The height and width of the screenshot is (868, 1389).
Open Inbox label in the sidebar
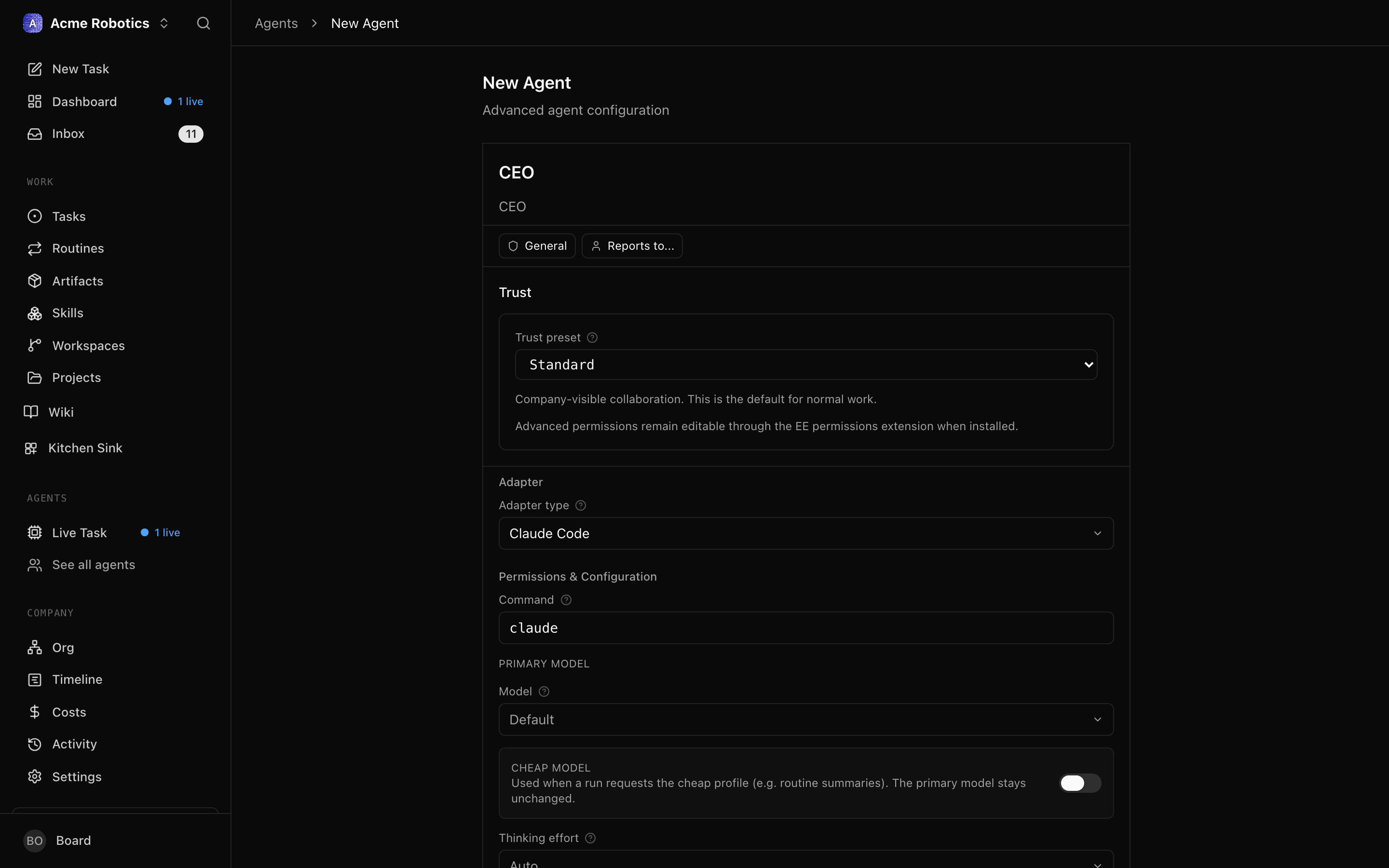68,134
